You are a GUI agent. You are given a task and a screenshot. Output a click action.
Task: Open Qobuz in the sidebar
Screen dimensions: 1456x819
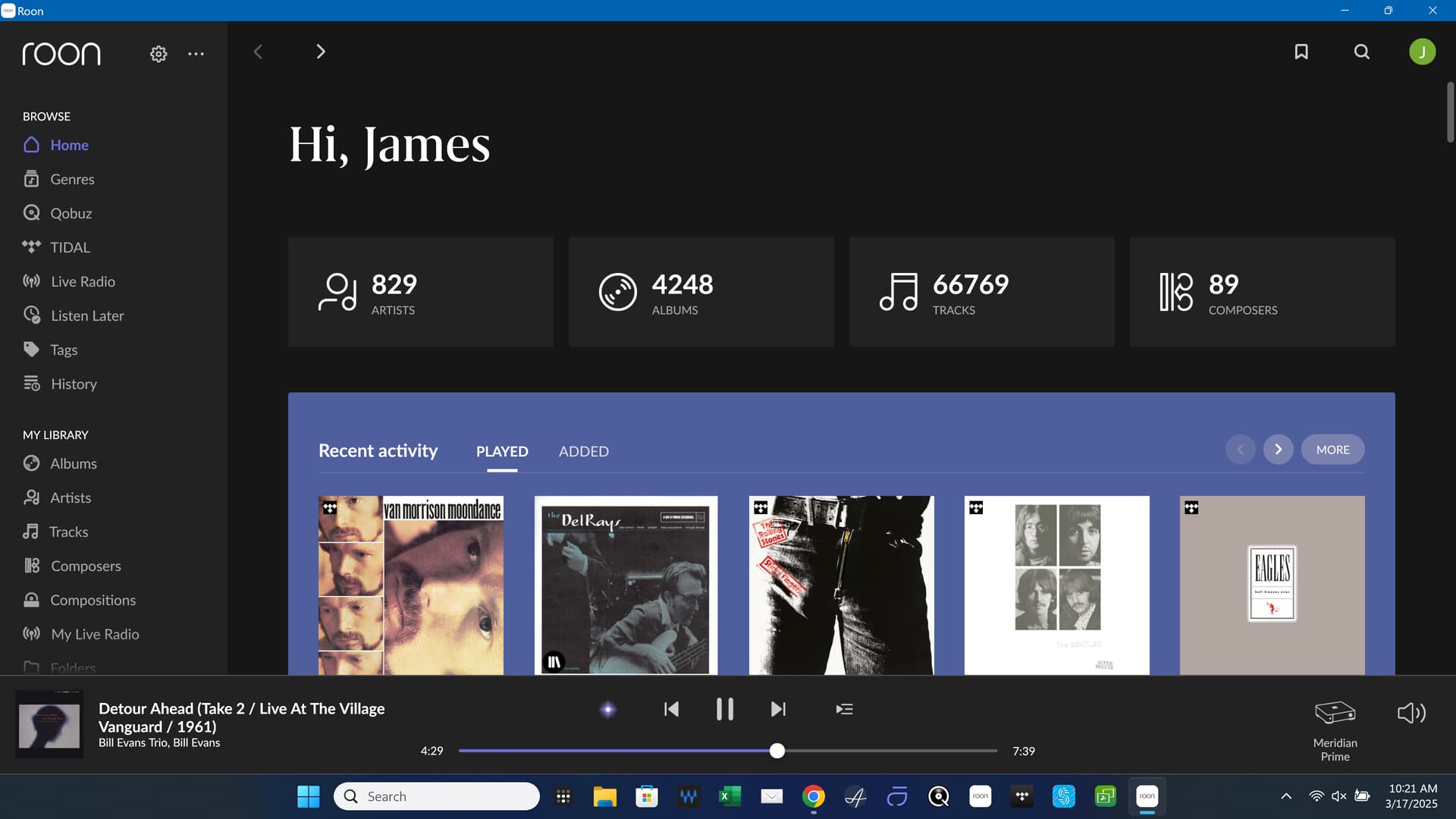71,213
